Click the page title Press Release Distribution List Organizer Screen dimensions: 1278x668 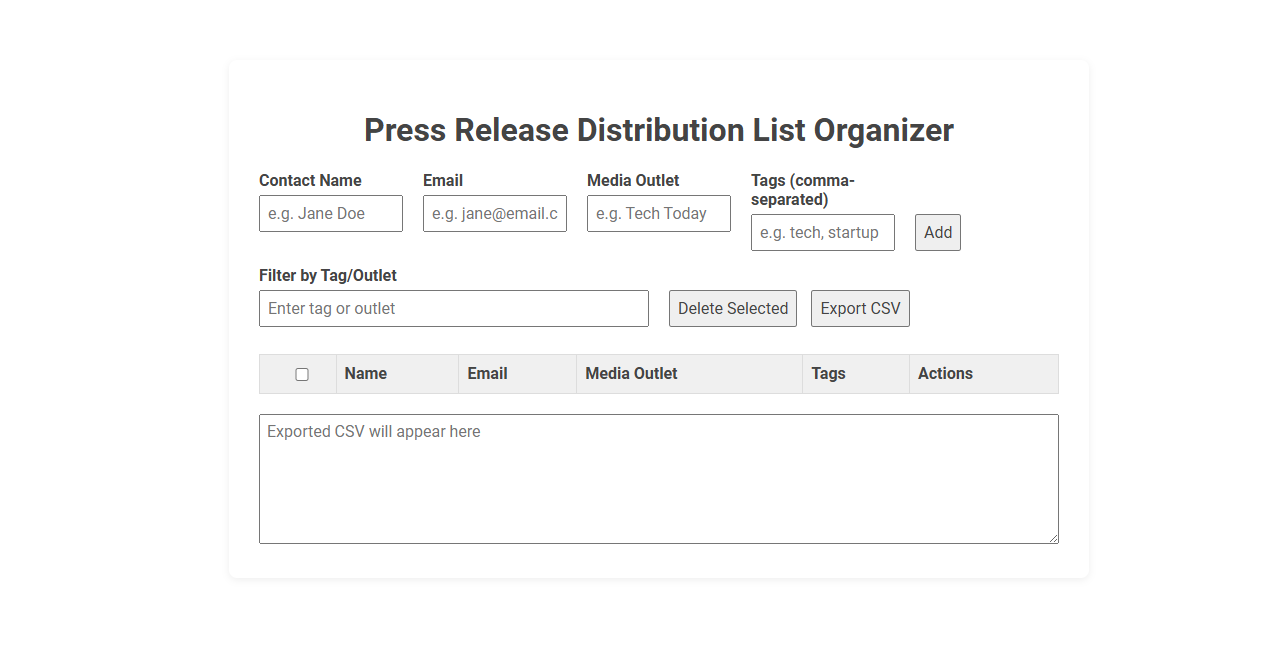tap(659, 130)
